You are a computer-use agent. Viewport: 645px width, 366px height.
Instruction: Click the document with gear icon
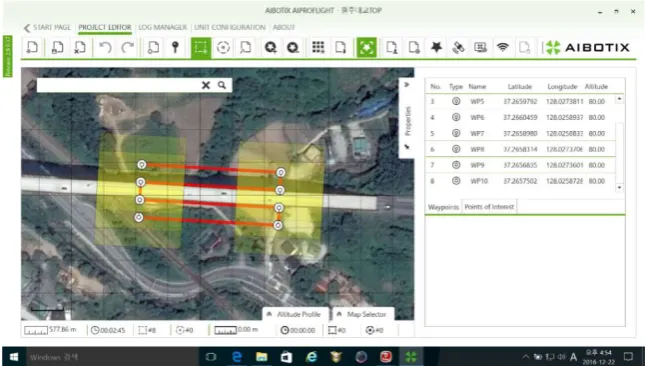coord(414,47)
